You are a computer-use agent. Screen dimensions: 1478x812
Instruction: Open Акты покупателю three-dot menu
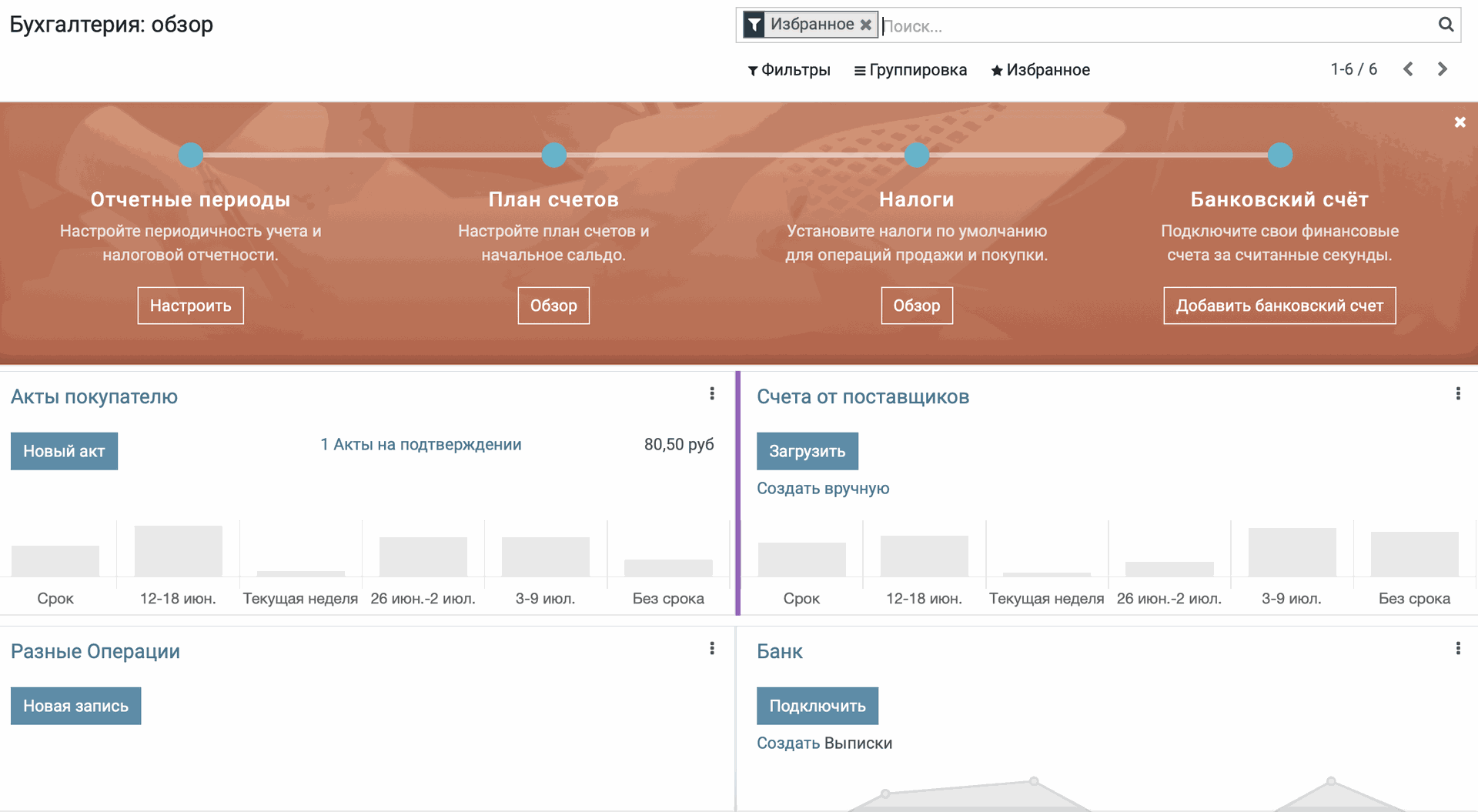pyautogui.click(x=712, y=394)
